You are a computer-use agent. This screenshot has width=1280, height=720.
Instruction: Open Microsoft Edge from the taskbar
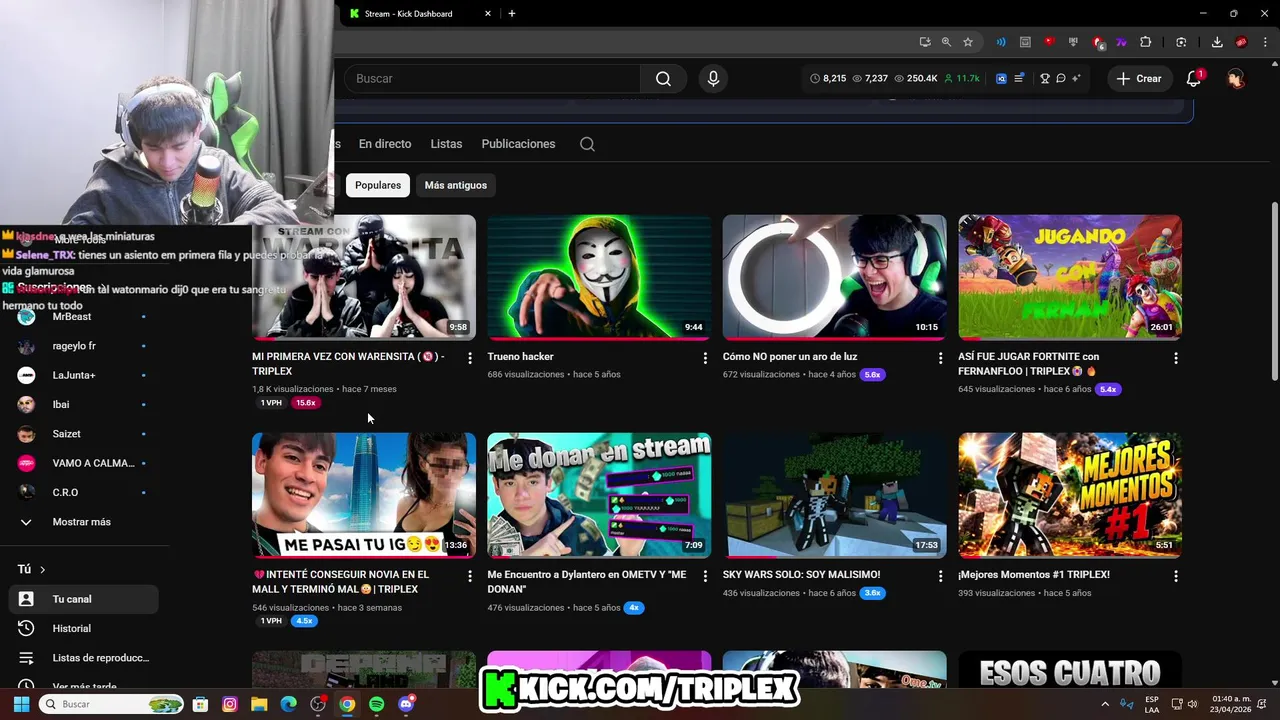pyautogui.click(x=288, y=704)
